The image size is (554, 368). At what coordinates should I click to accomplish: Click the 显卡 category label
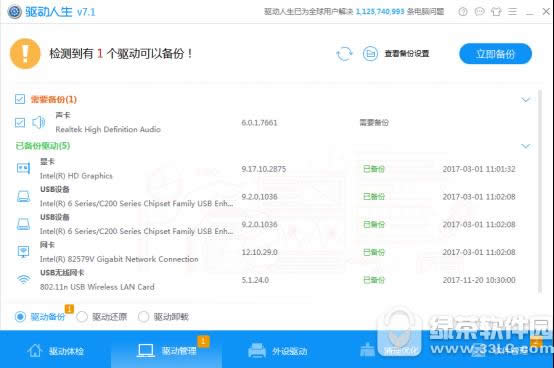coord(47,161)
